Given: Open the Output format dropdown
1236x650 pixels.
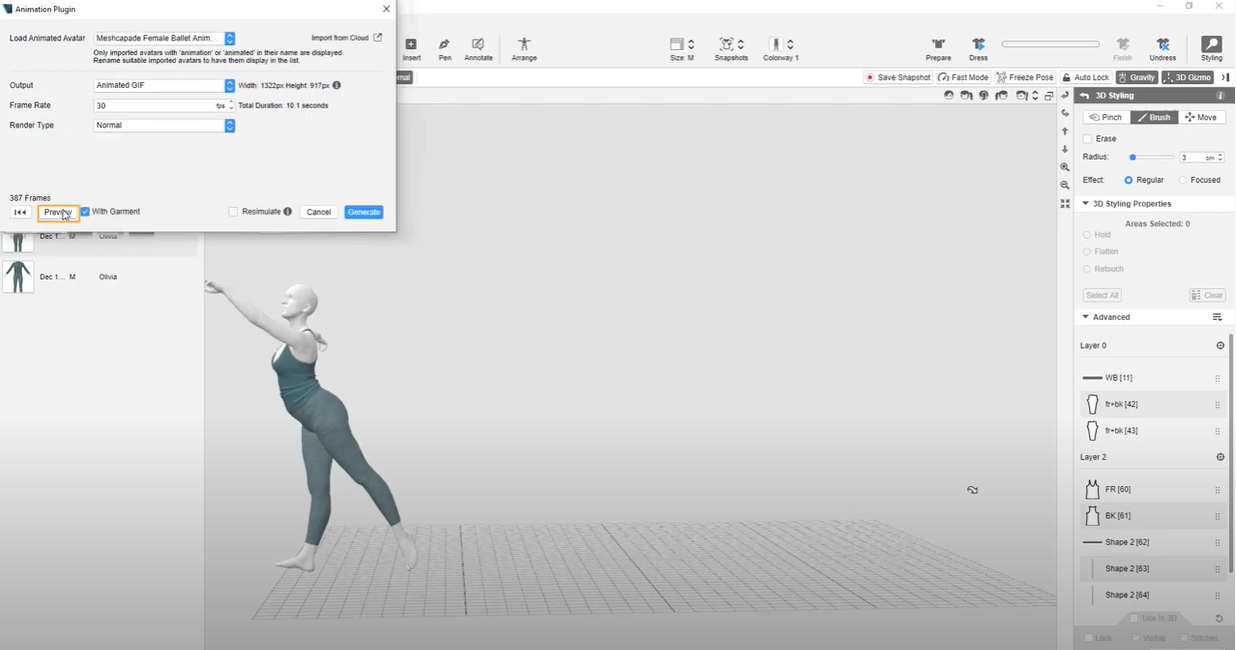Looking at the screenshot, I should coord(229,86).
